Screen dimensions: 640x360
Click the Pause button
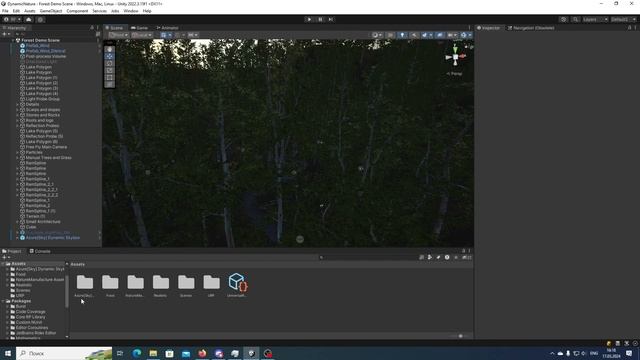click(x=320, y=19)
